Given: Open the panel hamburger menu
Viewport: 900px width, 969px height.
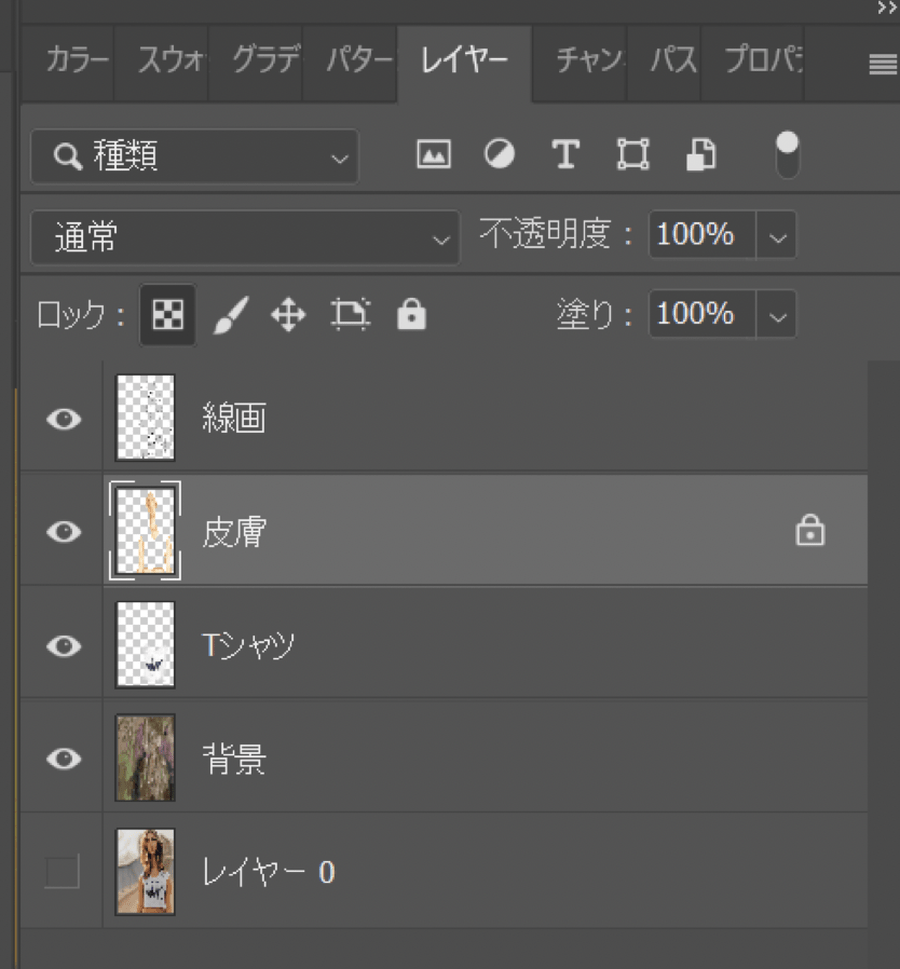Looking at the screenshot, I should click(x=882, y=65).
